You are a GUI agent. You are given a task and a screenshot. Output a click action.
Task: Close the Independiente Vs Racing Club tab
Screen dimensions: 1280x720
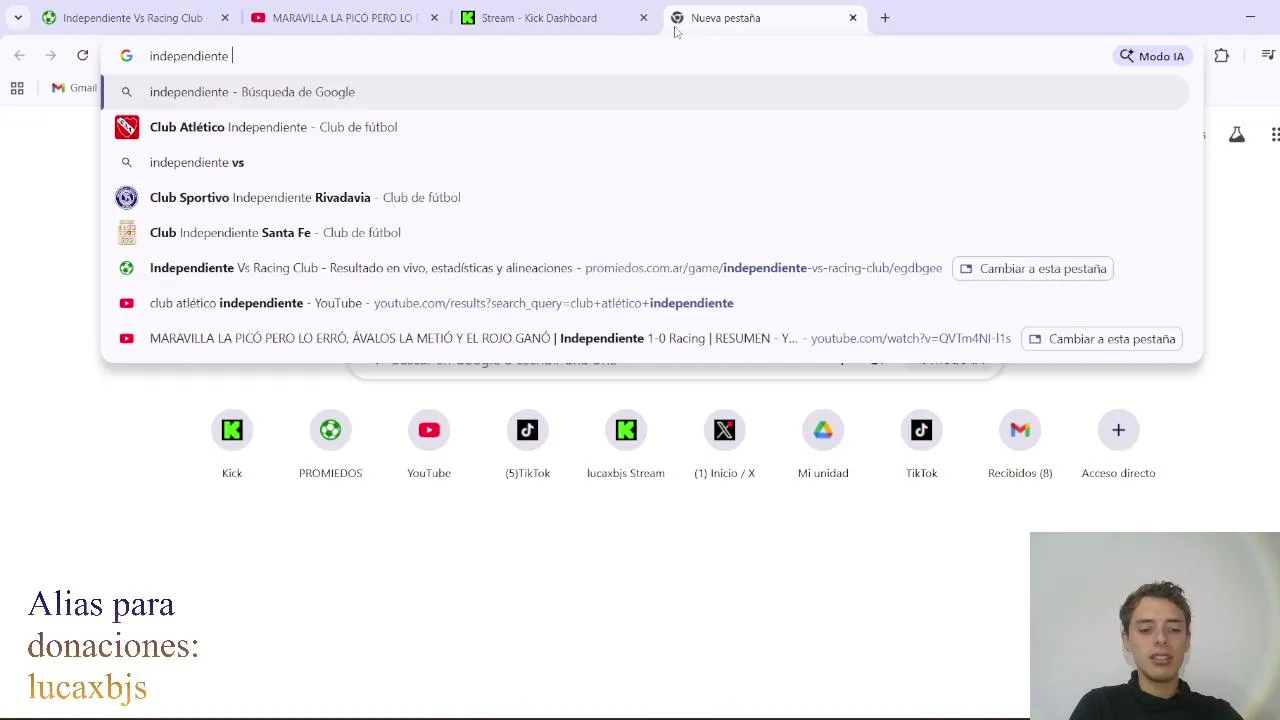click(225, 18)
